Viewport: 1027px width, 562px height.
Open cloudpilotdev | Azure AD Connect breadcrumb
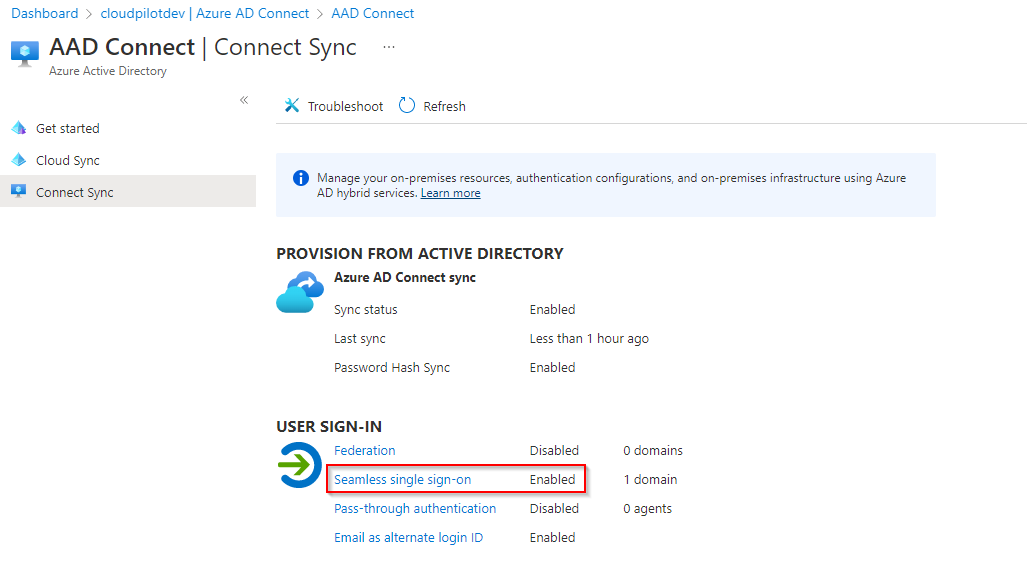point(204,13)
